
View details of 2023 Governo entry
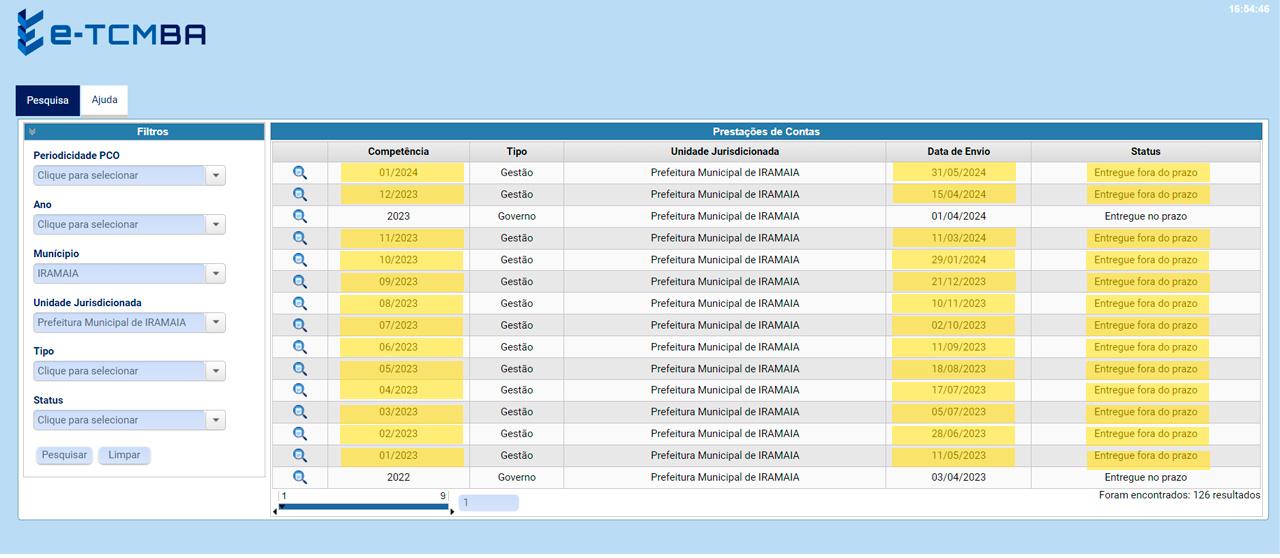point(299,216)
